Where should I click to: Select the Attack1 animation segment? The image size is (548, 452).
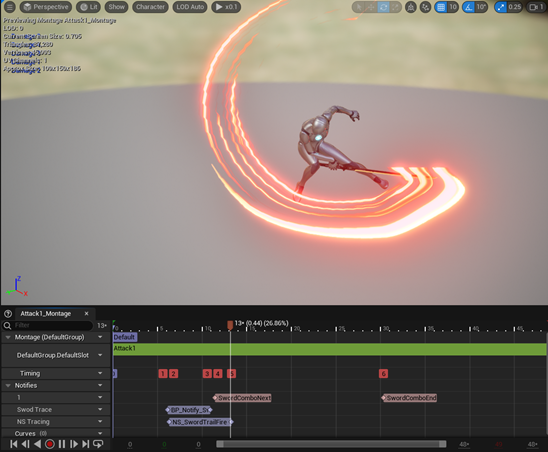[x=330, y=349]
